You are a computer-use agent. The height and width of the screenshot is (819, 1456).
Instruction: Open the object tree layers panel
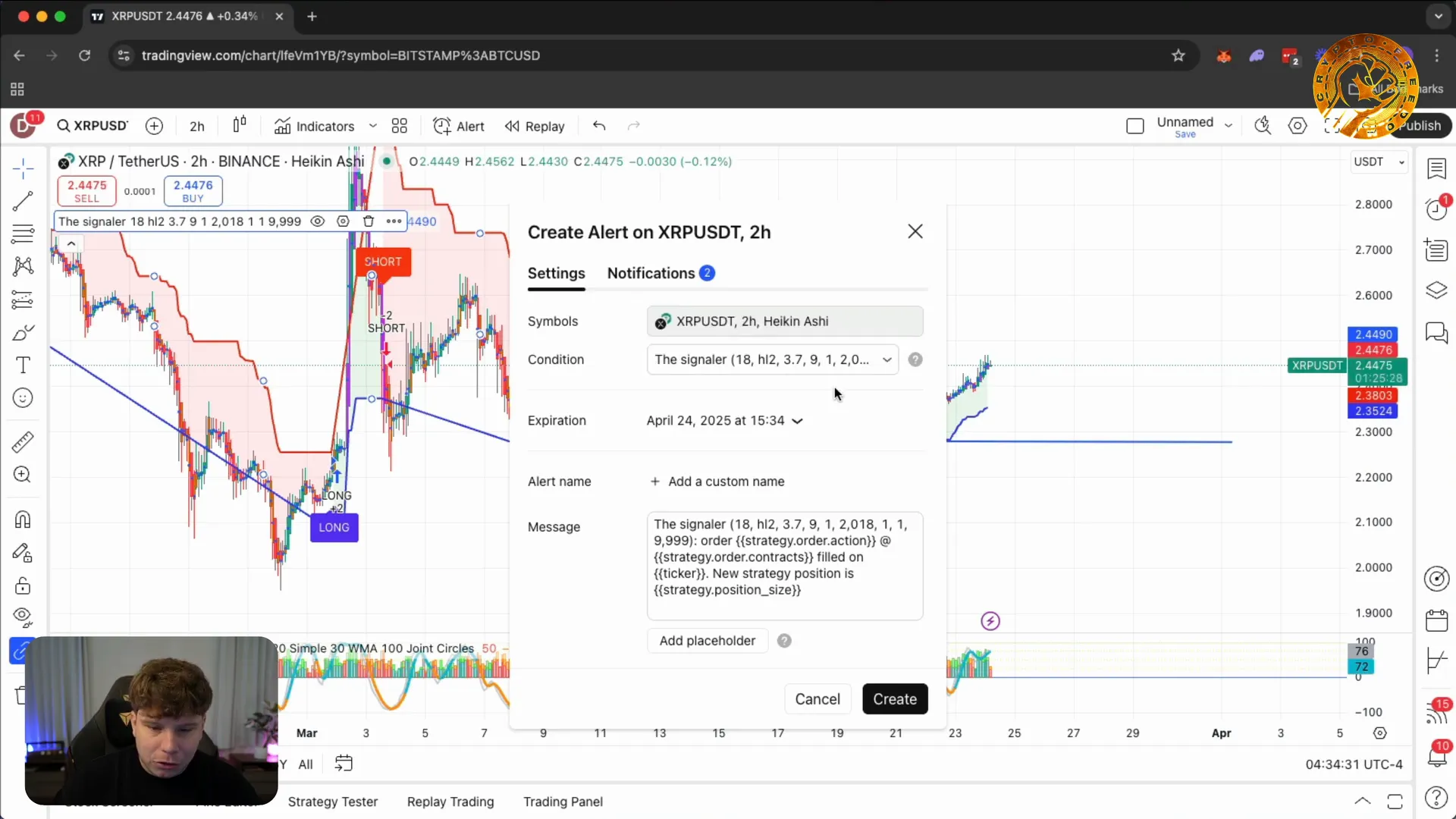pyautogui.click(x=1436, y=291)
